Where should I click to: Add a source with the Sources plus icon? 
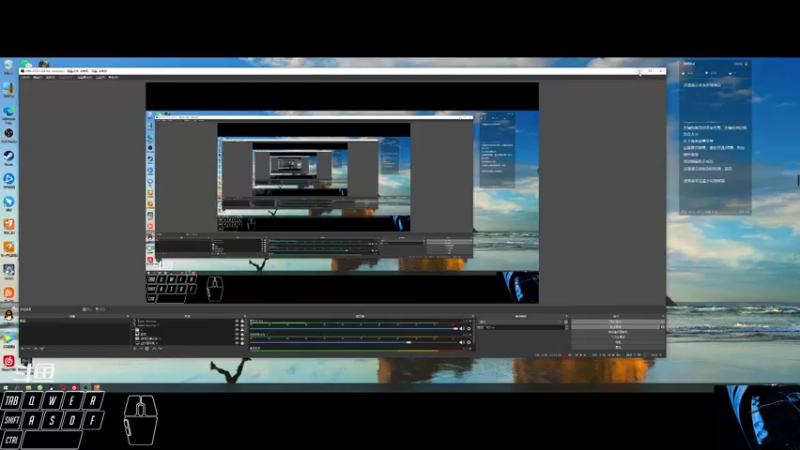tap(135, 348)
